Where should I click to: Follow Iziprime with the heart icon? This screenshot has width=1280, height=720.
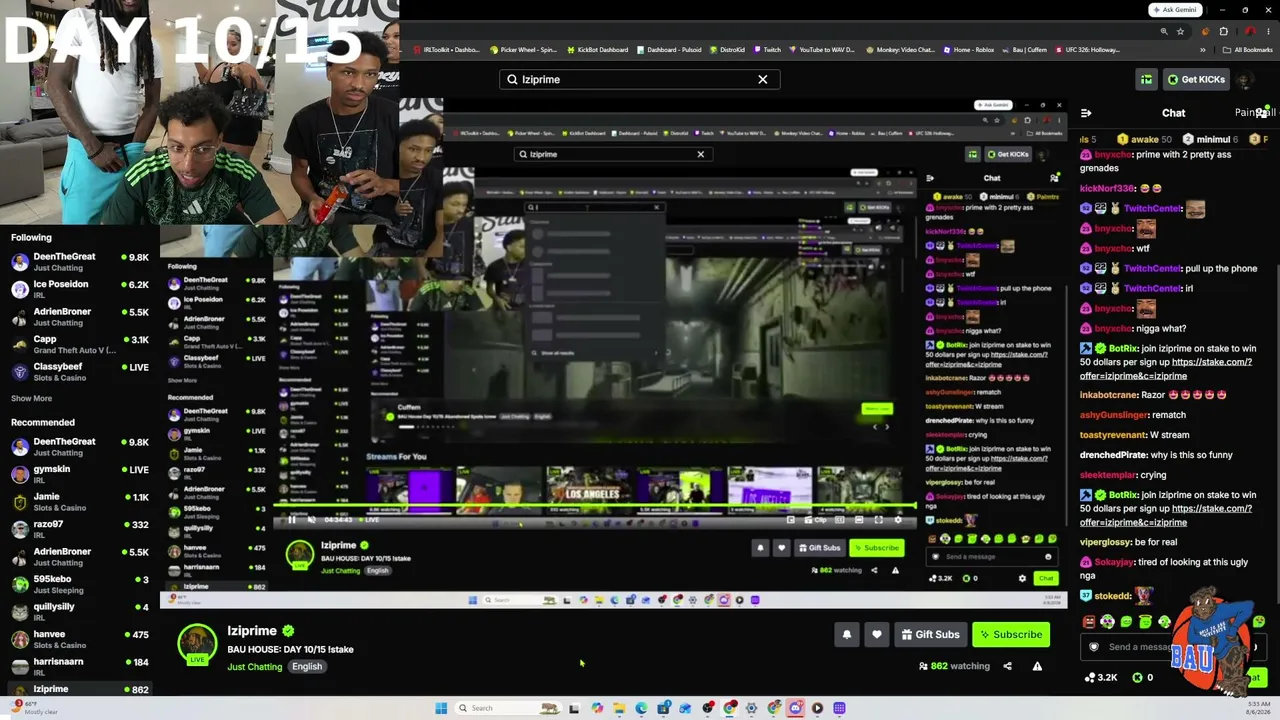tap(877, 634)
